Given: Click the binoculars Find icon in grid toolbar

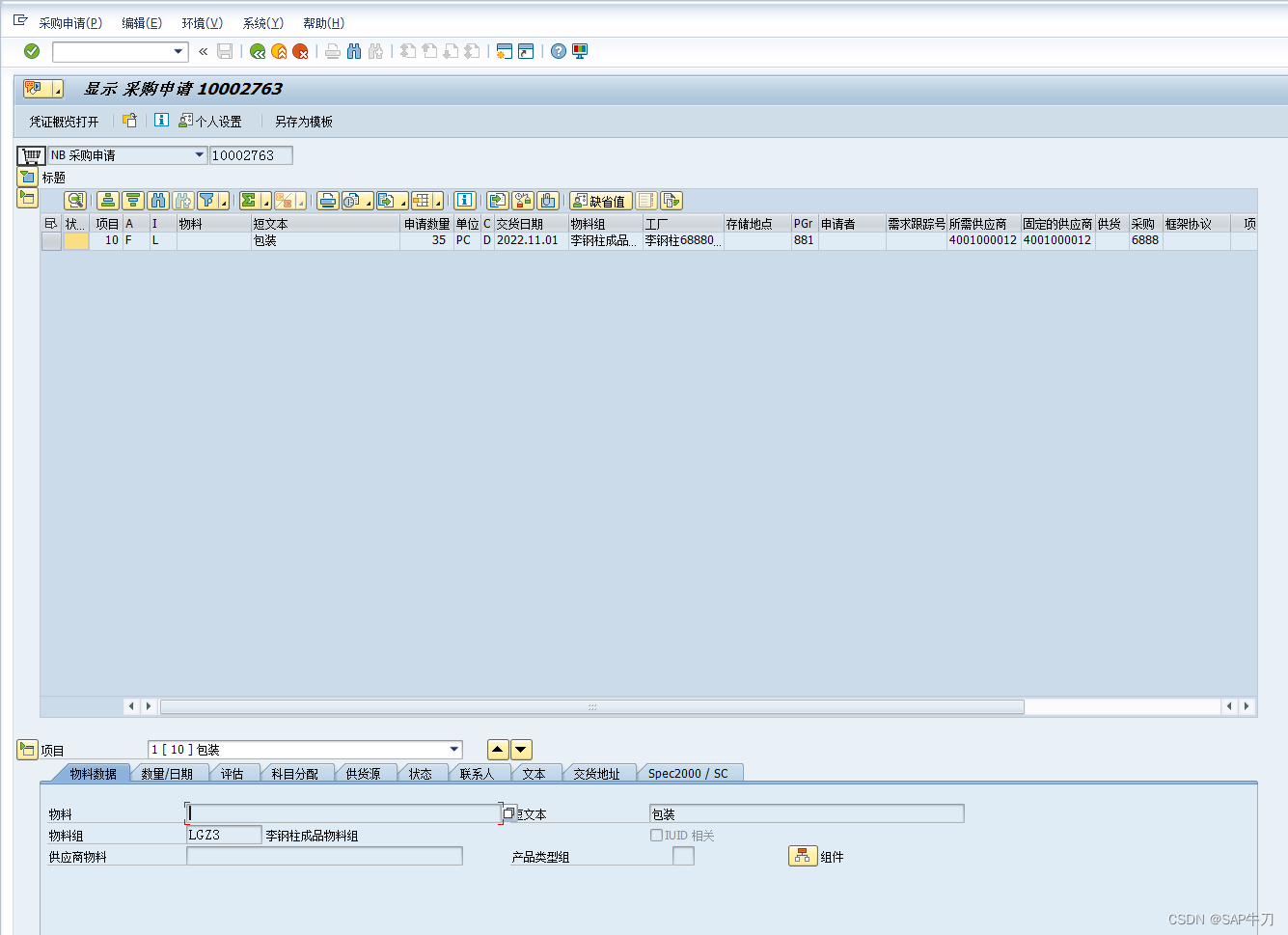Looking at the screenshot, I should [x=158, y=201].
